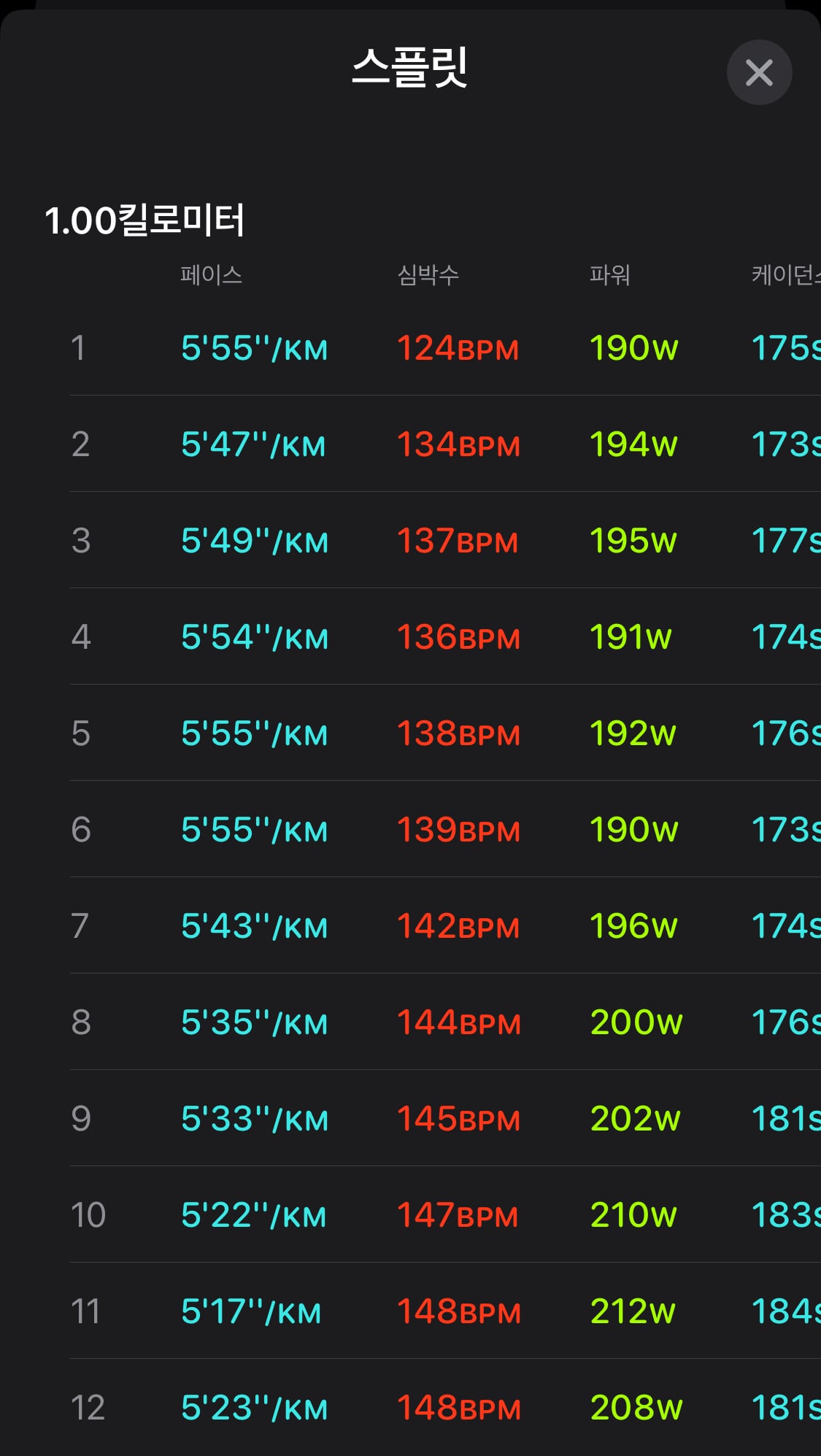This screenshot has width=821, height=1456.
Task: Tap the 196W power value in split 7
Action: (633, 926)
